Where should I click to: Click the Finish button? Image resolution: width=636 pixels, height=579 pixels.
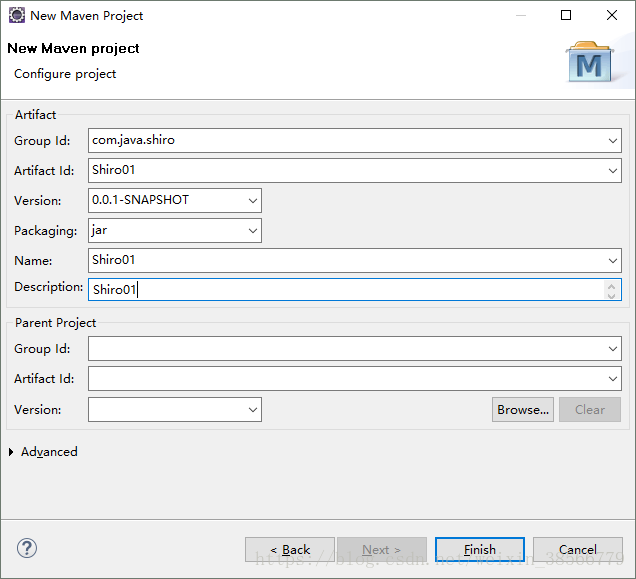coord(480,549)
